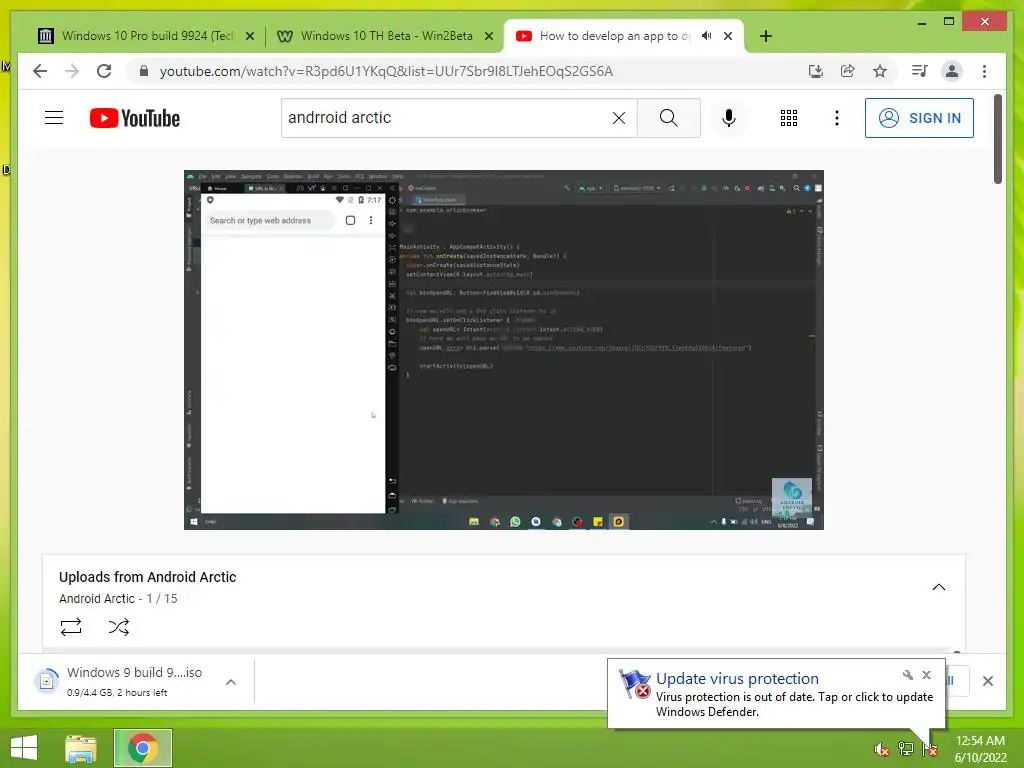Open YouTube settings three-dot menu
This screenshot has width=1024, height=768.
pyautogui.click(x=837, y=118)
